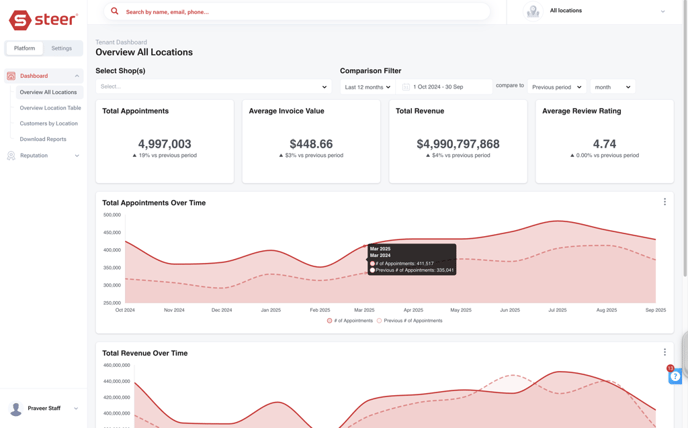The height and width of the screenshot is (428, 688).
Task: Click the All locations shop icon
Action: (x=533, y=11)
